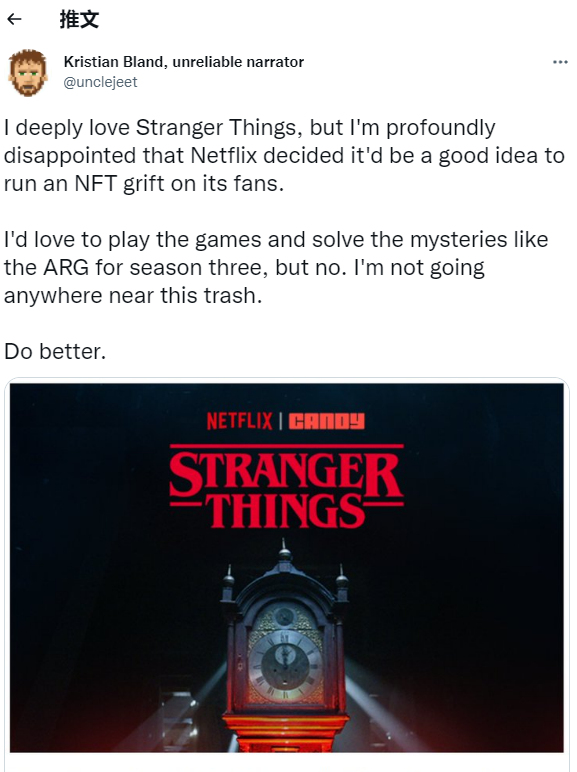Click the glowing red base of the clock

point(285,732)
